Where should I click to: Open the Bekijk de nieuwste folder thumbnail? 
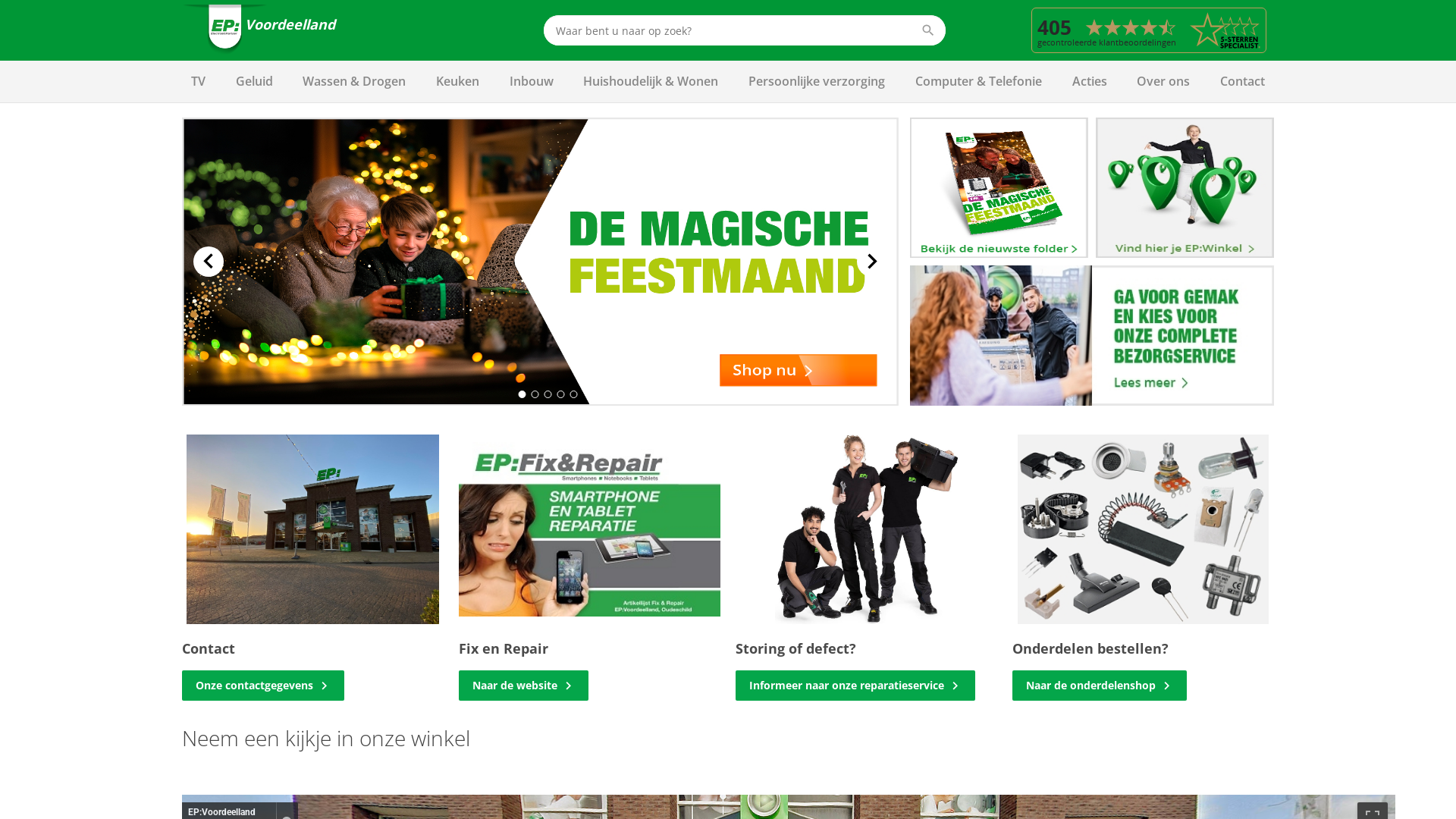coord(999,187)
